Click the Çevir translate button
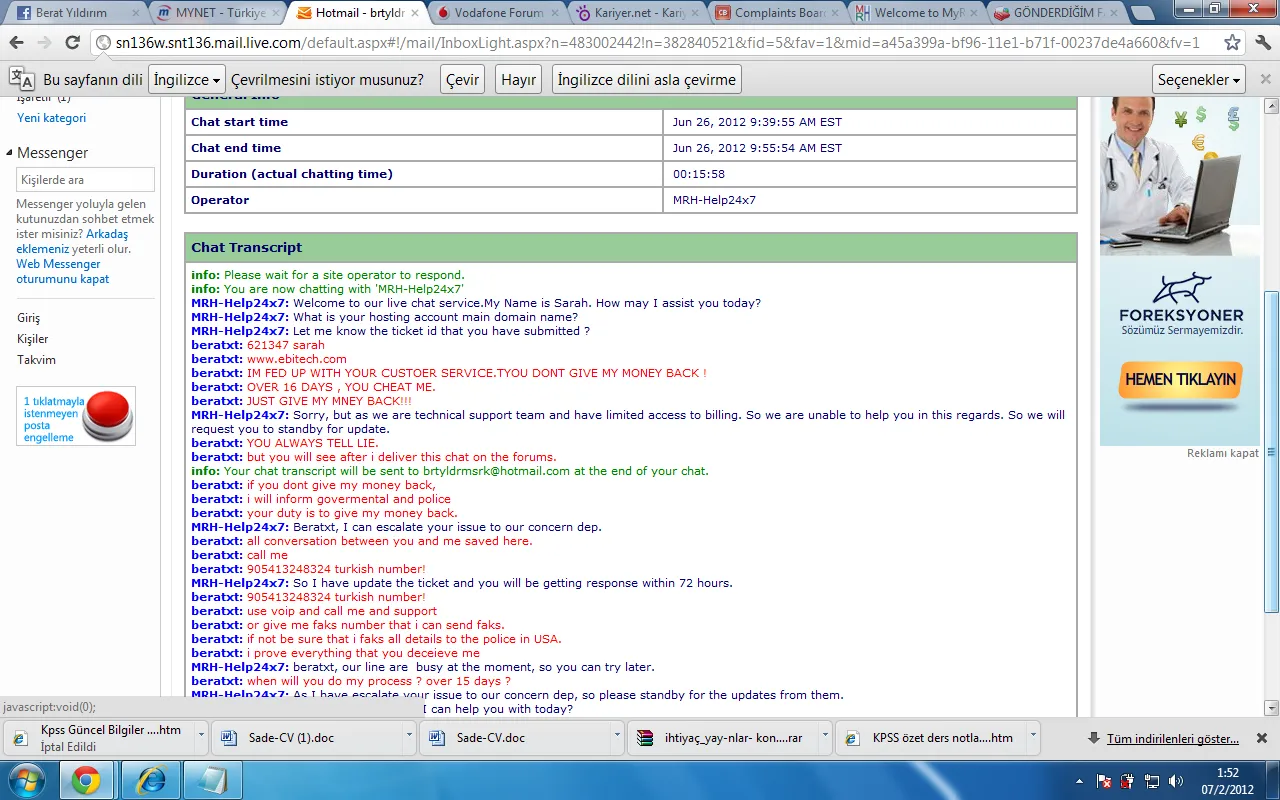Screen dimensions: 1280x800 tap(462, 80)
